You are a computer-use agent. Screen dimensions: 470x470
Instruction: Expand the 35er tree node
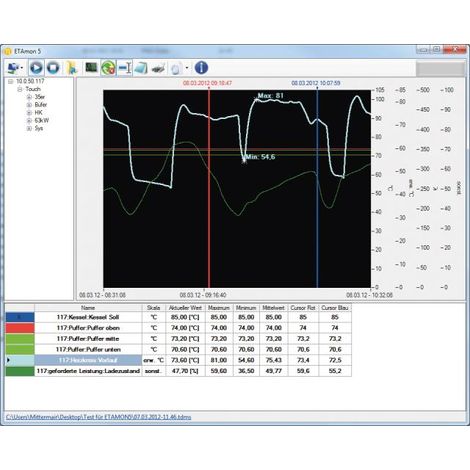(x=29, y=97)
